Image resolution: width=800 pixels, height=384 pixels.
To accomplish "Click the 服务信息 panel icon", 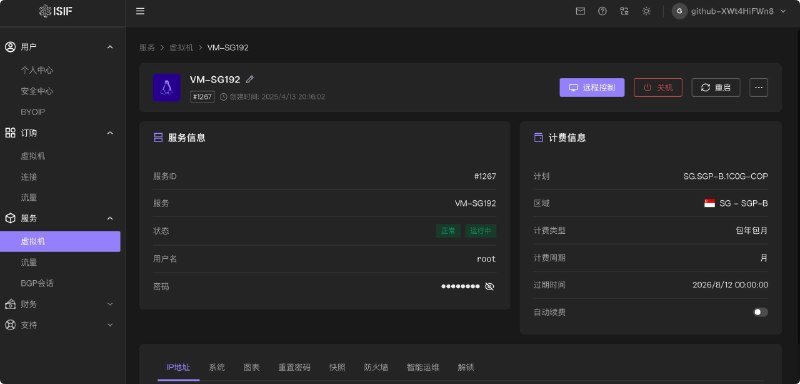I will click(158, 138).
